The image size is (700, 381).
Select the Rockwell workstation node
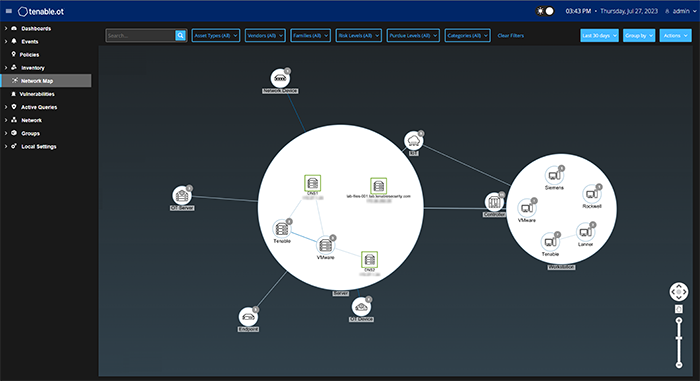(x=592, y=194)
